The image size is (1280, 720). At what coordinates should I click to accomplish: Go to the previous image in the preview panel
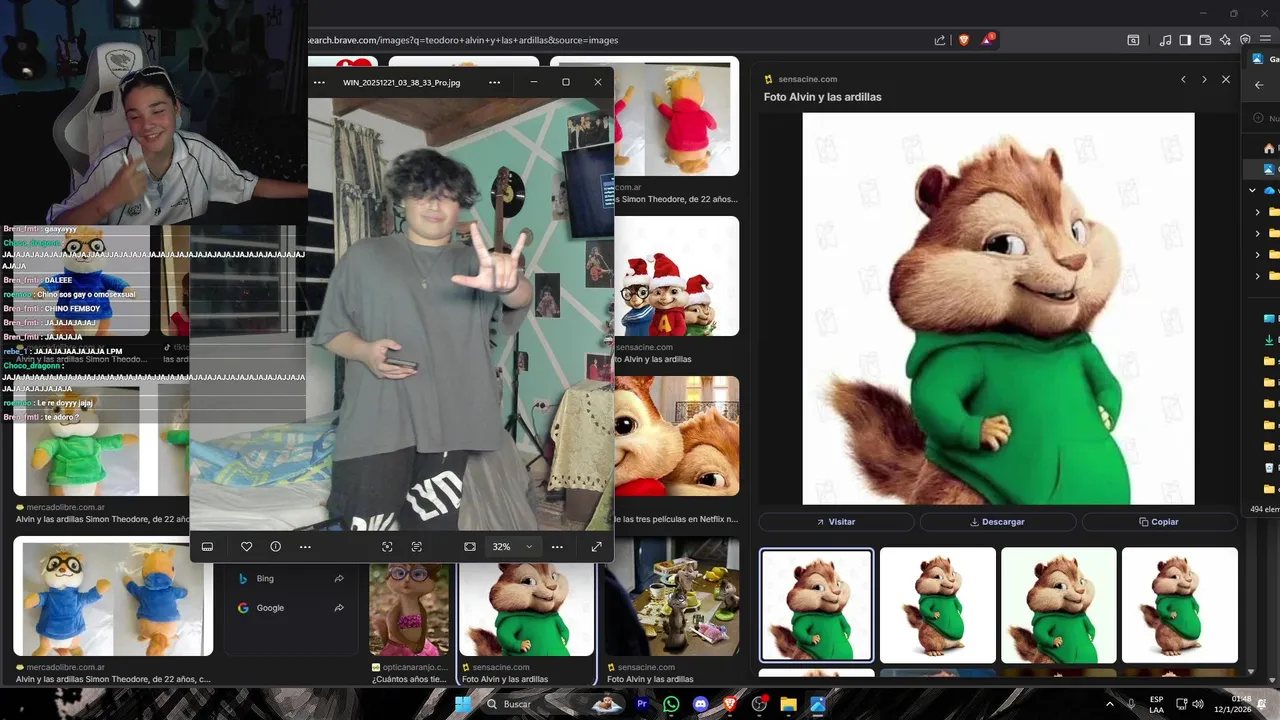[1183, 79]
